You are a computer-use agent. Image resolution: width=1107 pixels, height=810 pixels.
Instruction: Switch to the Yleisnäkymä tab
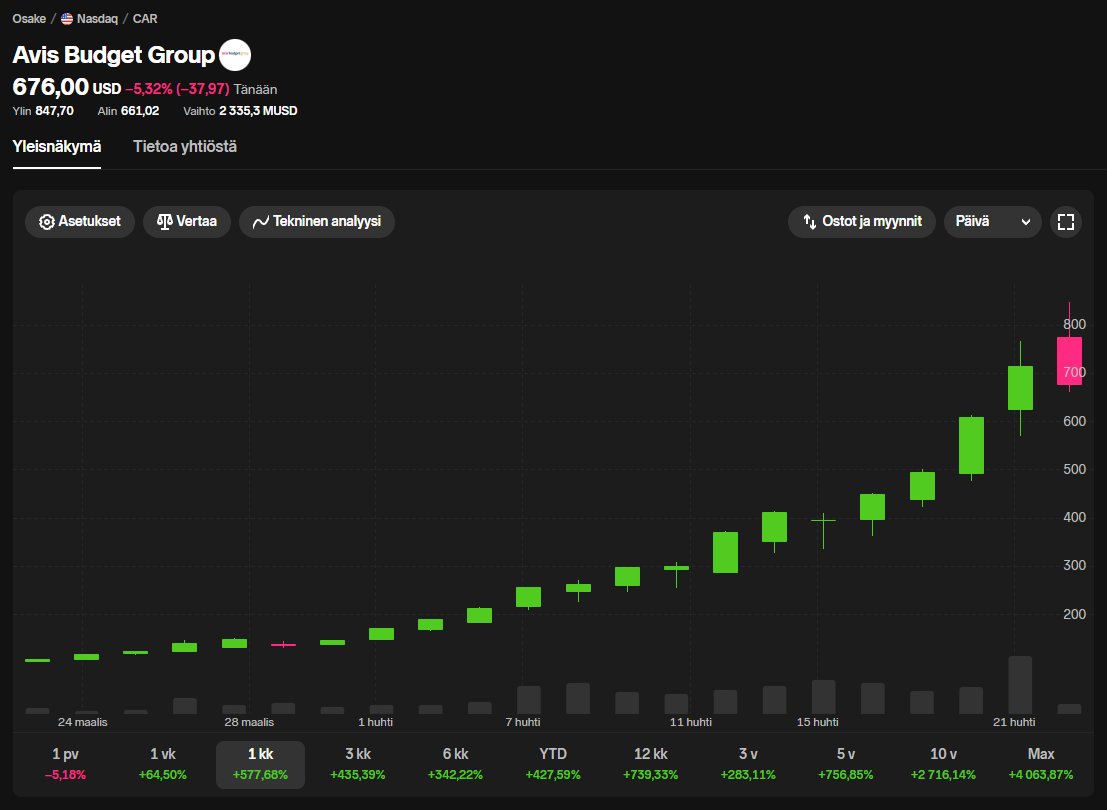click(56, 147)
